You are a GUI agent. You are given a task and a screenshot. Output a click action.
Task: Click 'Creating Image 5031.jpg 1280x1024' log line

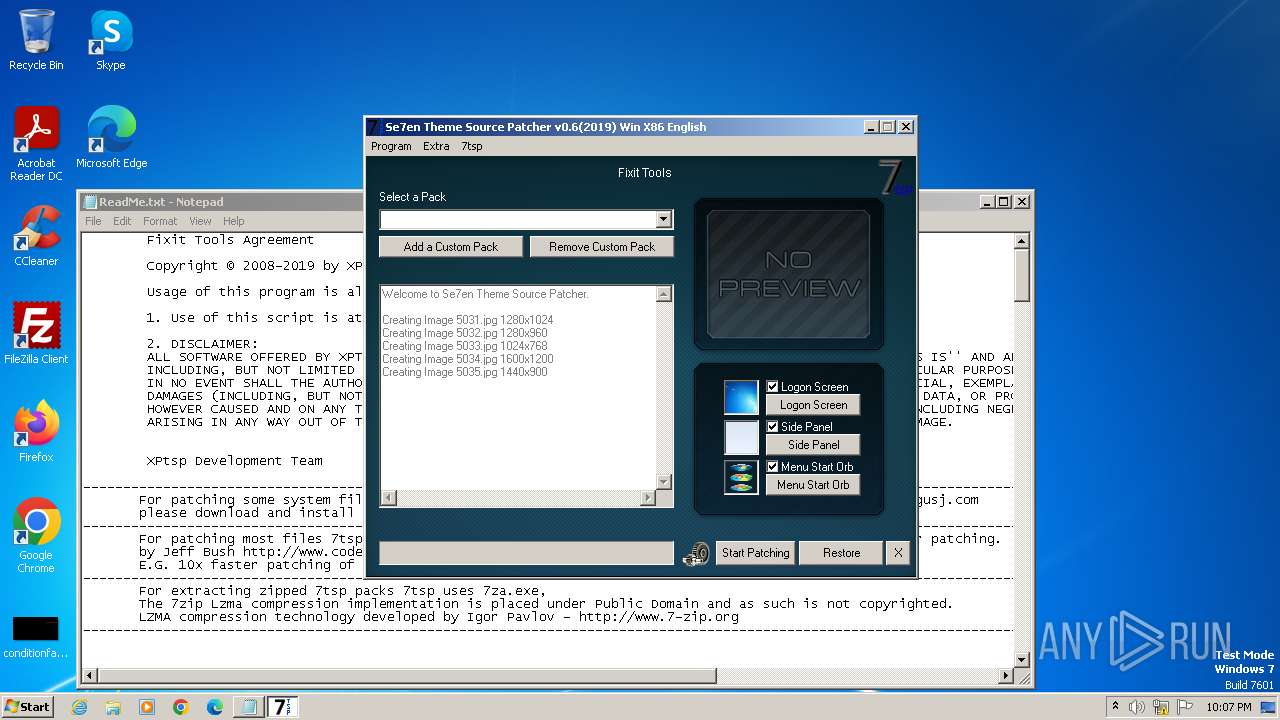467,320
